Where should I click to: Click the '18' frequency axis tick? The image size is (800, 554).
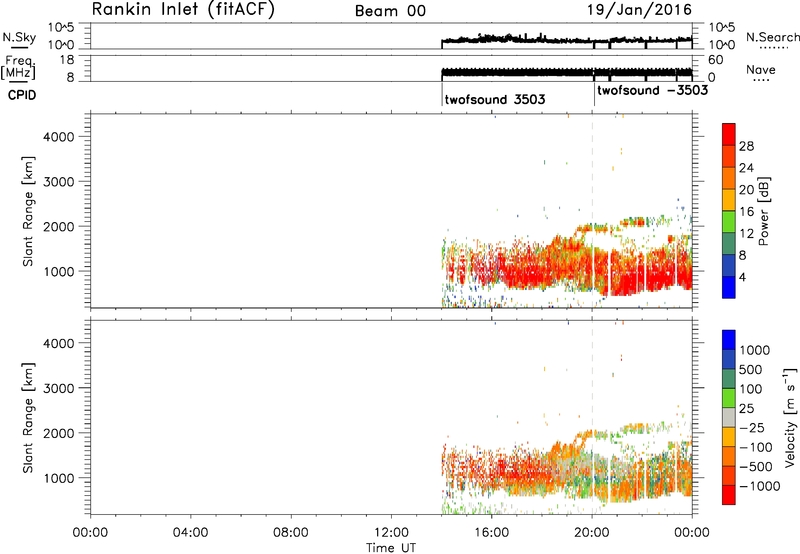pyautogui.click(x=67, y=60)
